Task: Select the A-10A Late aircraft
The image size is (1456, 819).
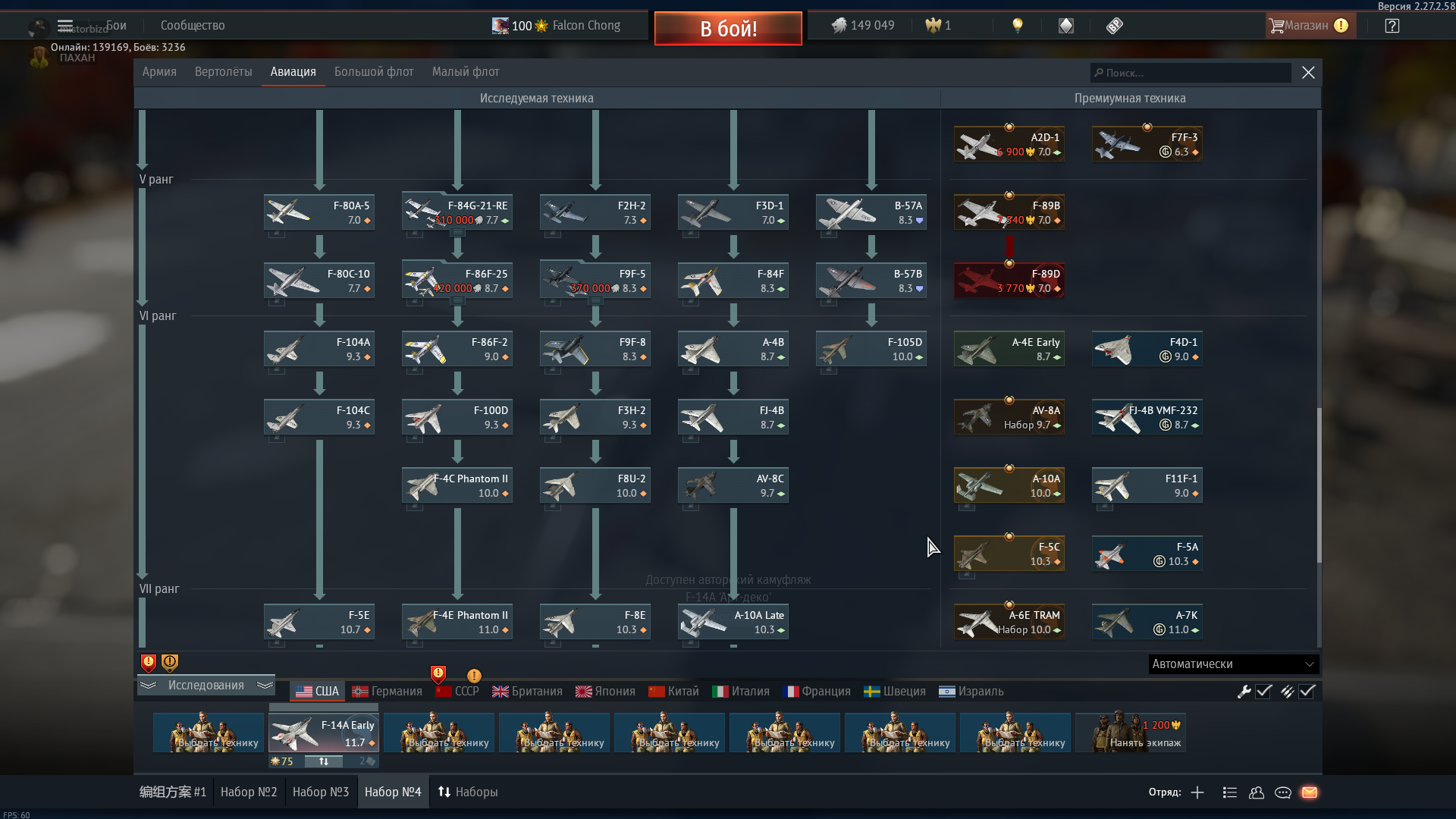Action: click(733, 622)
